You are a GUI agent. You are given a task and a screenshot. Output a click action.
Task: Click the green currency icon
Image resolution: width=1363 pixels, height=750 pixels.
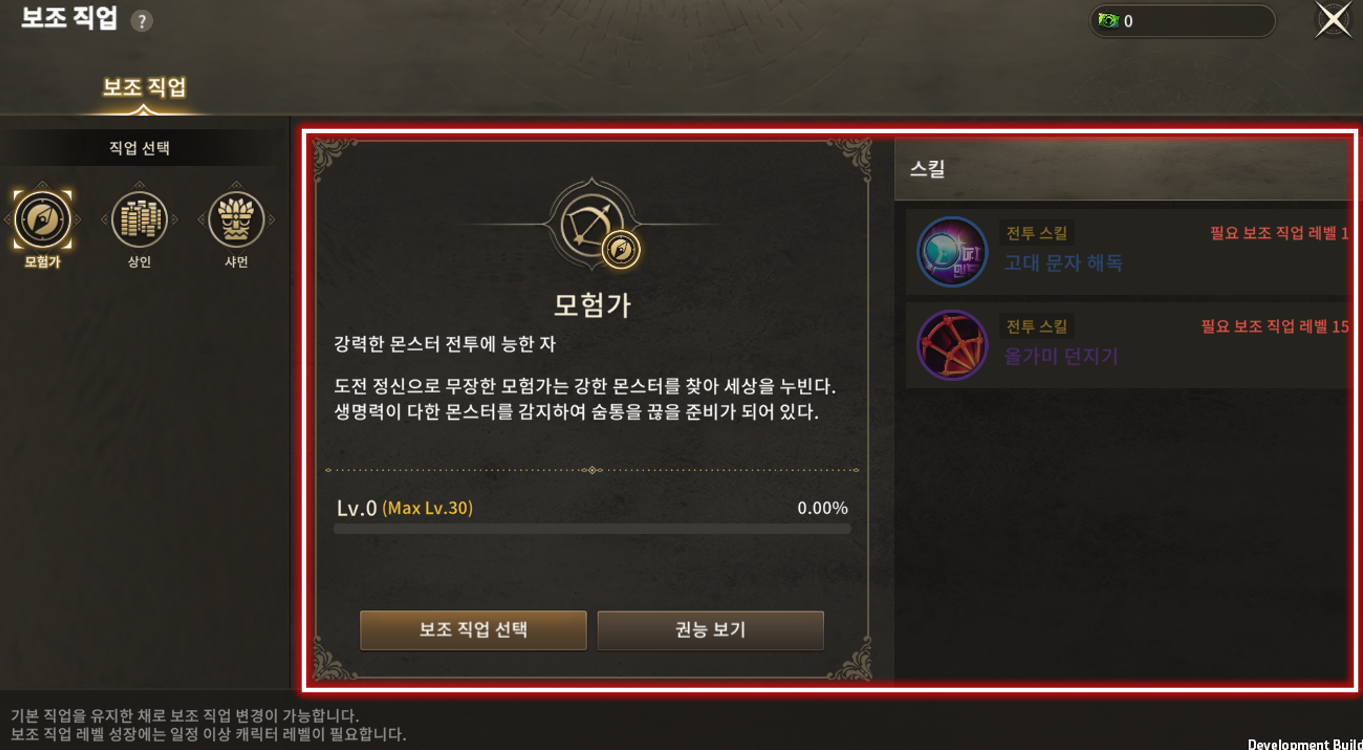tap(1108, 21)
